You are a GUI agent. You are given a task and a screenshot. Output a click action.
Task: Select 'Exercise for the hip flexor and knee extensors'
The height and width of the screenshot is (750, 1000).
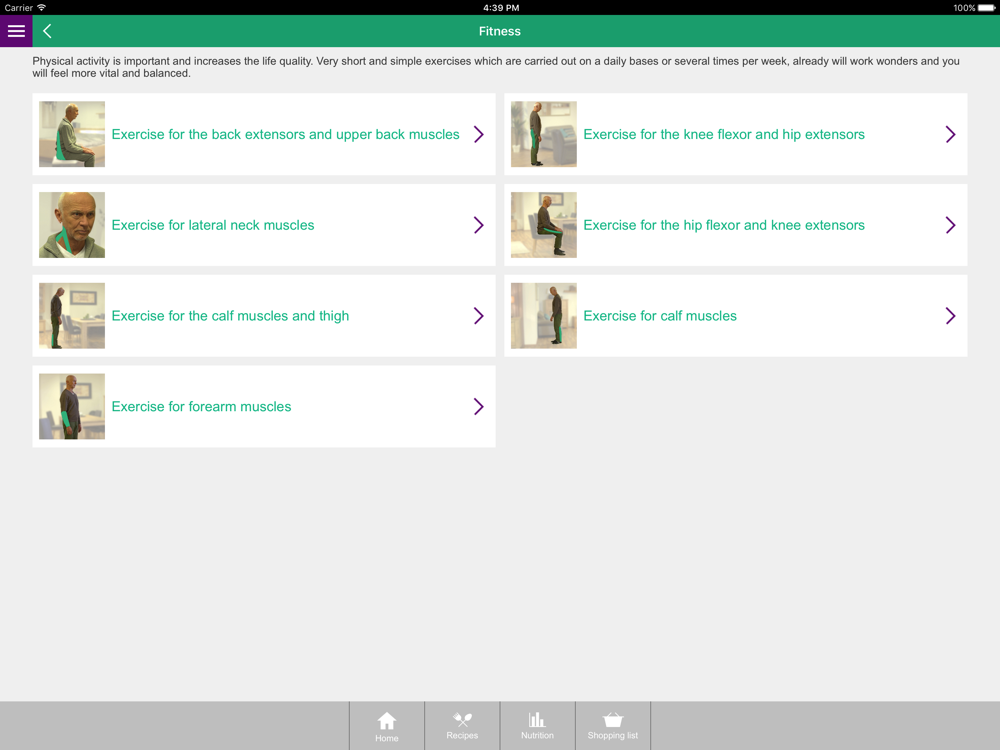724,225
